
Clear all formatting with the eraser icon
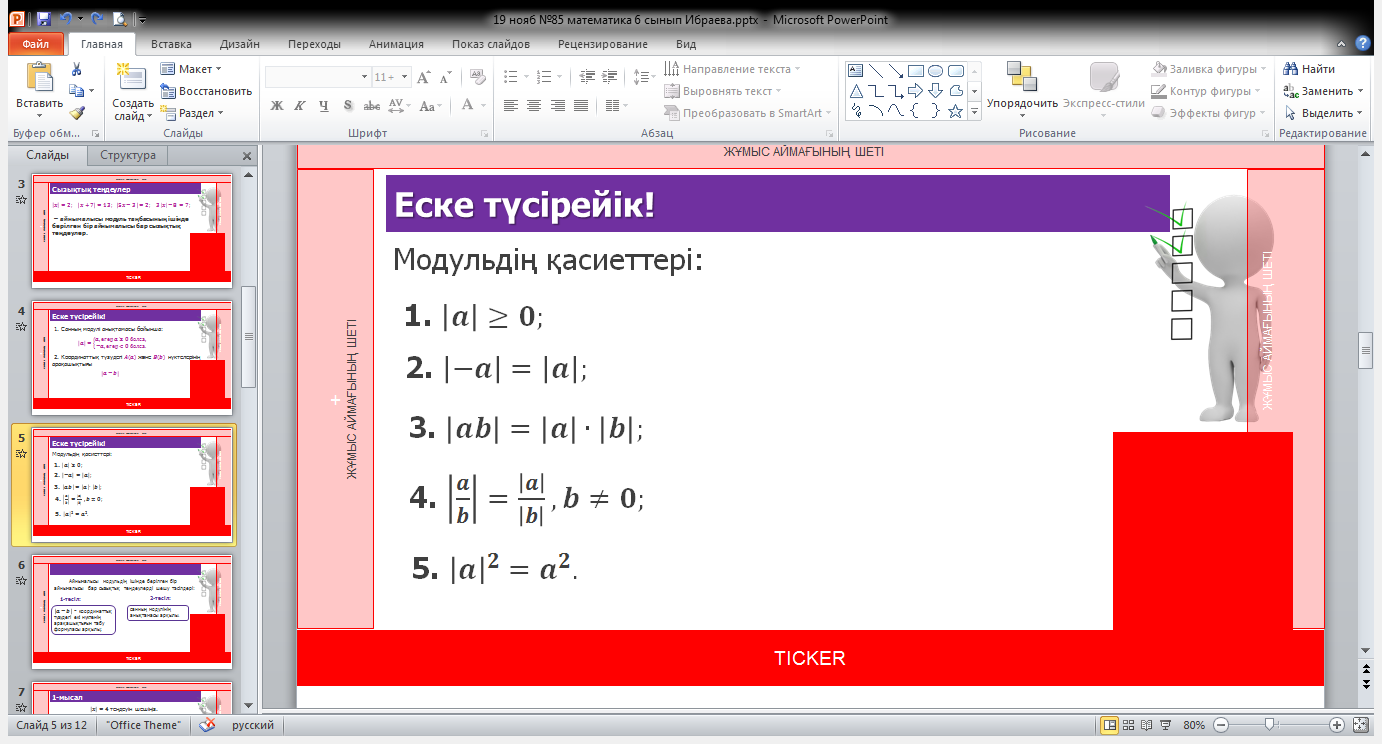pyautogui.click(x=477, y=77)
